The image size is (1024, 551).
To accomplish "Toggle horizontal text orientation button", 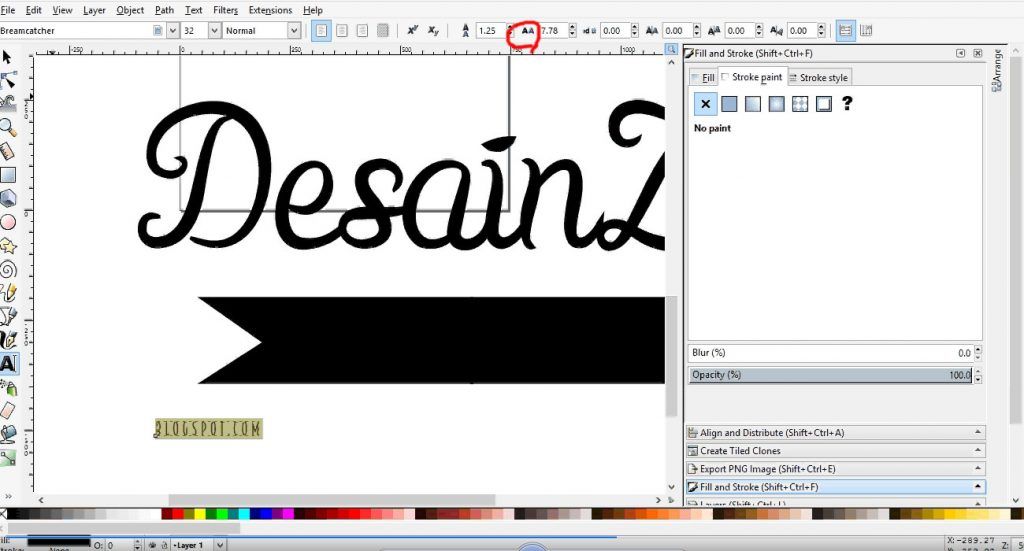I will click(846, 31).
